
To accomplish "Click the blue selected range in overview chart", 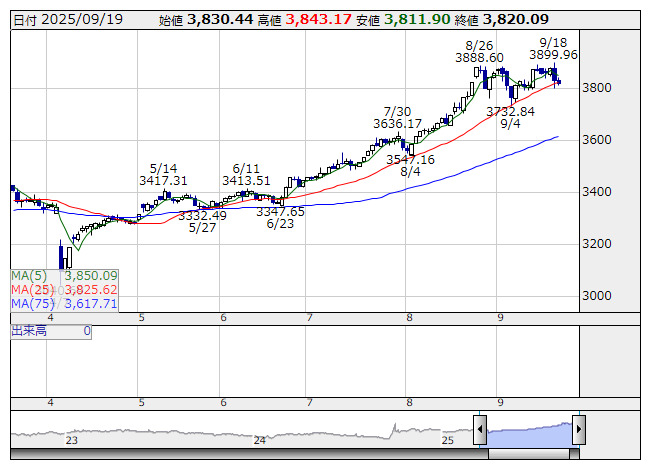I will click(x=529, y=435).
